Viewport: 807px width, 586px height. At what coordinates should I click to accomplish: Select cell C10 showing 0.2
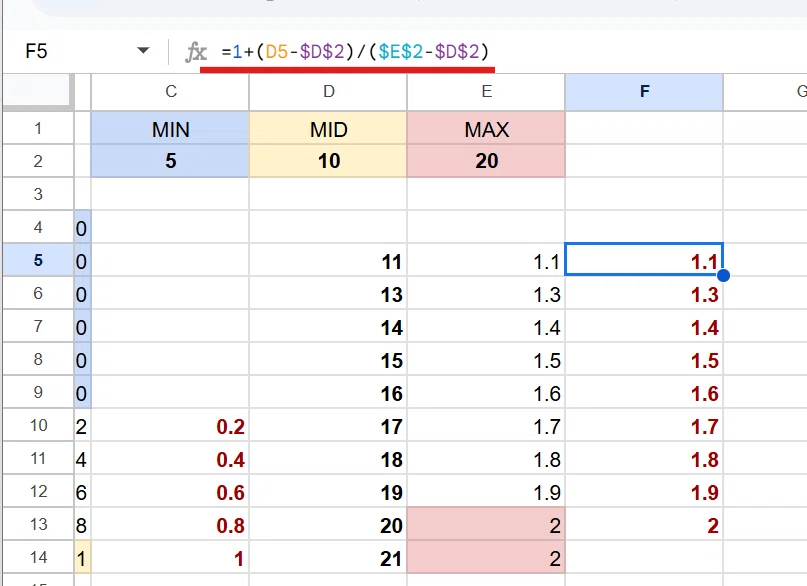(x=170, y=425)
